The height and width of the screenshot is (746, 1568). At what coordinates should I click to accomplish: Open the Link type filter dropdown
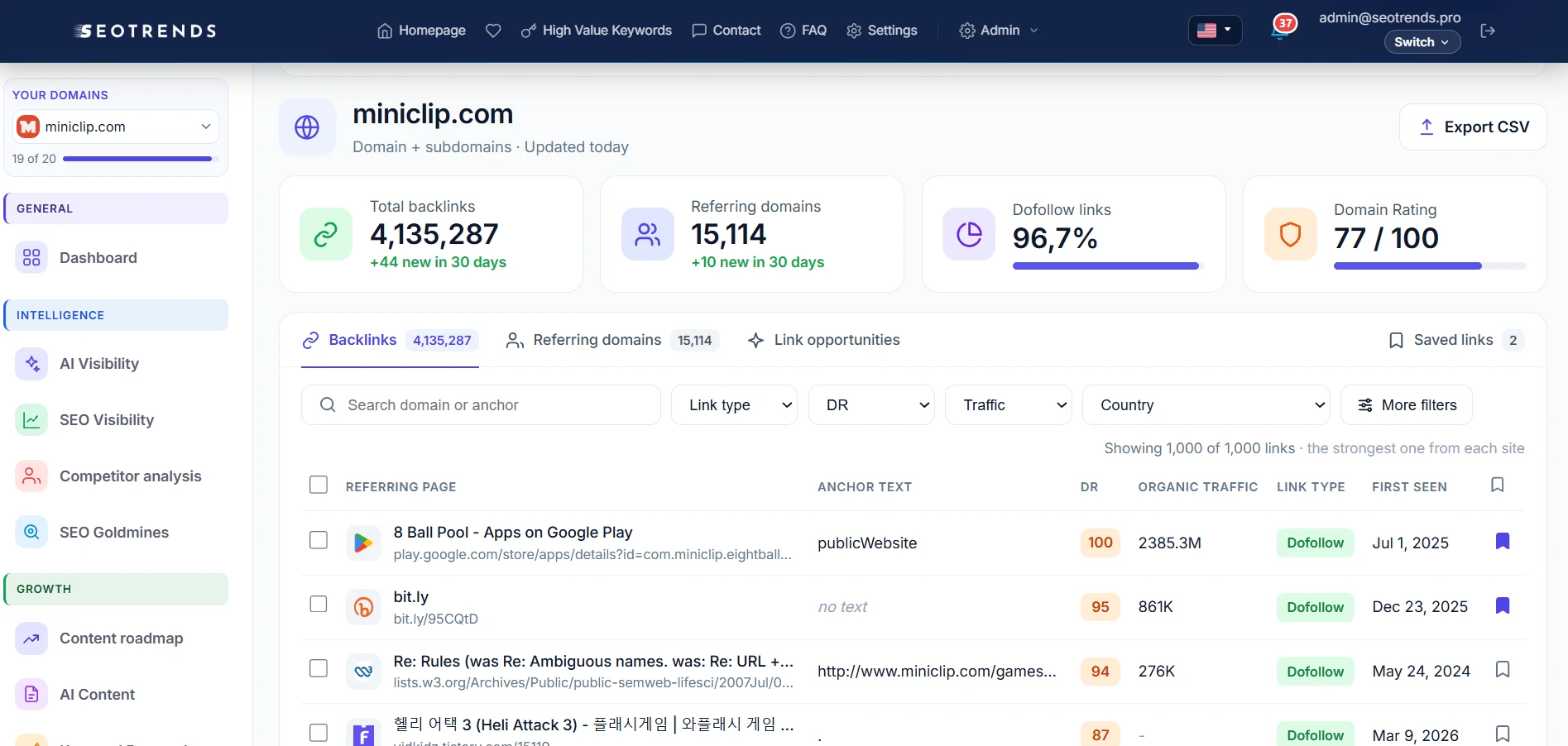click(734, 405)
